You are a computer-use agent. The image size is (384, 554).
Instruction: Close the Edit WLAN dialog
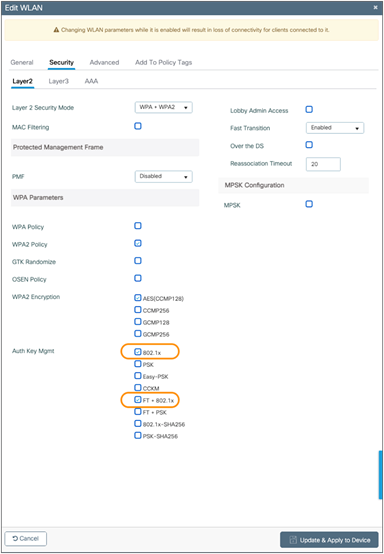coord(376,7)
